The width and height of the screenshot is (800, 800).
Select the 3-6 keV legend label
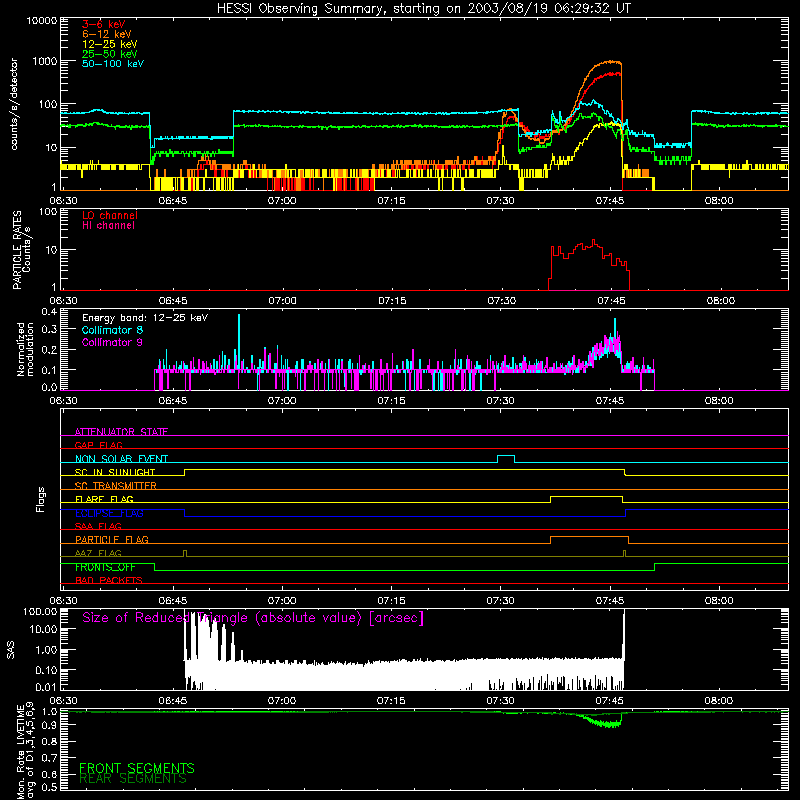click(x=104, y=24)
